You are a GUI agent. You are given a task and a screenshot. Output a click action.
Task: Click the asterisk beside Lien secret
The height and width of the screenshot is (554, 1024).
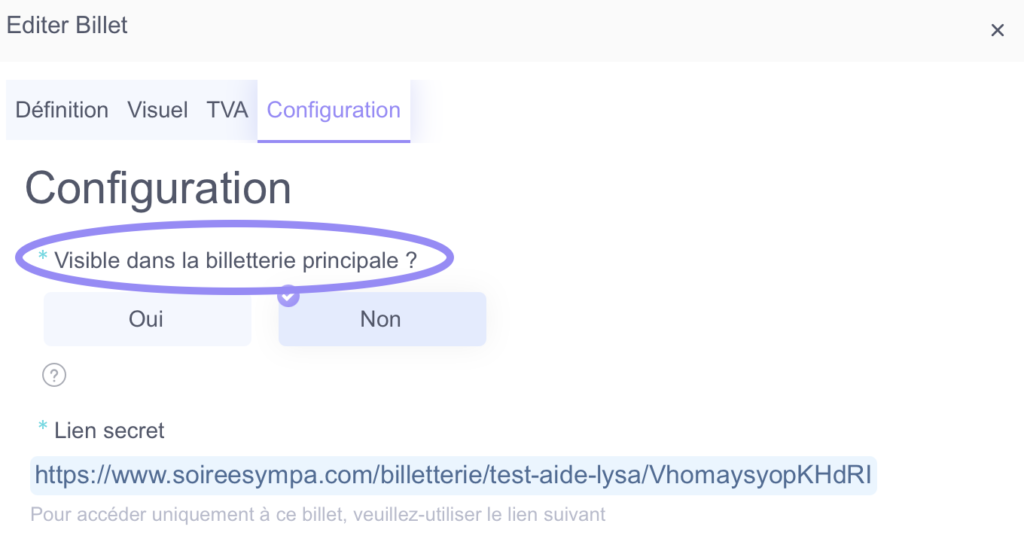coord(42,426)
